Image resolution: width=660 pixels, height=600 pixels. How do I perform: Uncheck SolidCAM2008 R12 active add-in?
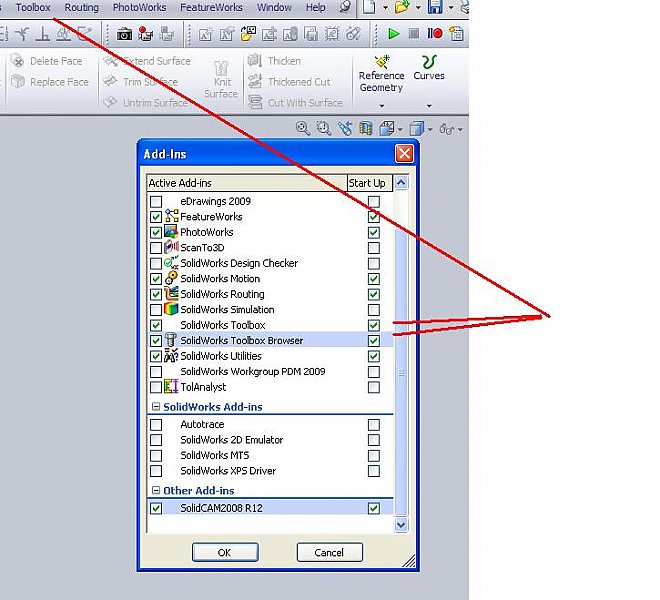pyautogui.click(x=156, y=508)
